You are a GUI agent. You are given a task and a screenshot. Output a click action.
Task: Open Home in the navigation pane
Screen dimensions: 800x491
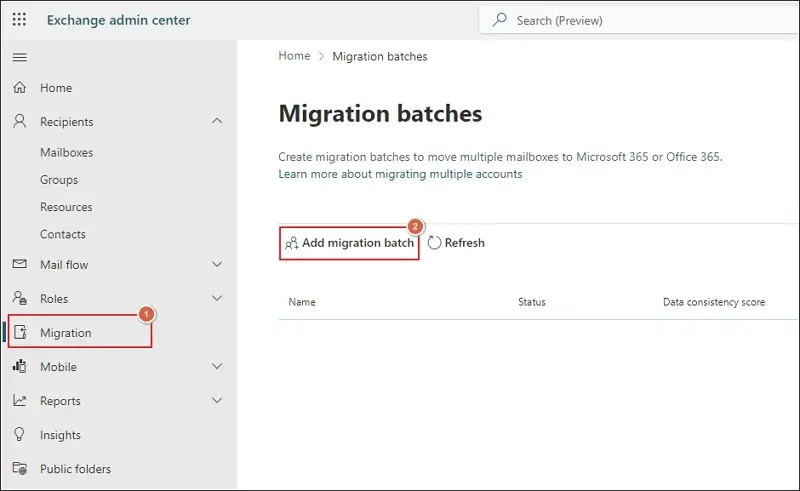56,88
